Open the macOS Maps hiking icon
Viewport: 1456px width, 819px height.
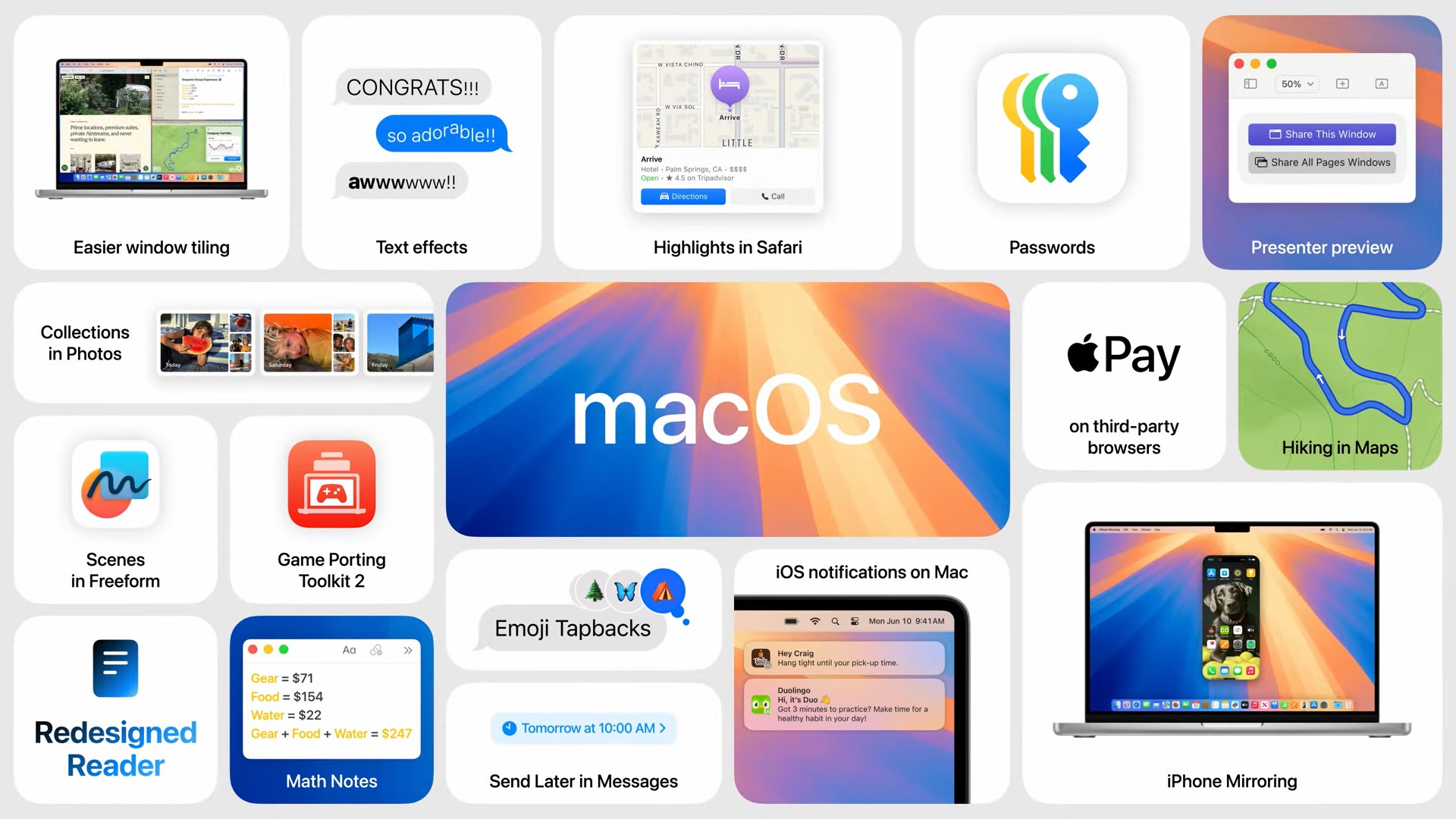pyautogui.click(x=1339, y=371)
